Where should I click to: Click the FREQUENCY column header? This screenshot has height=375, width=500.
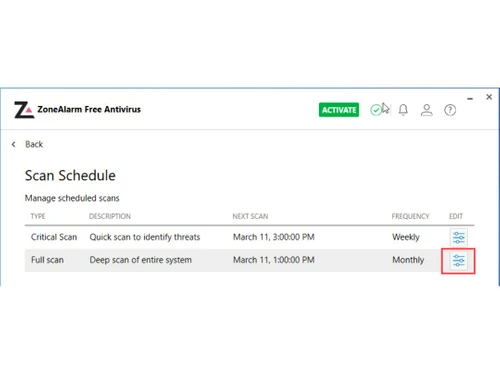point(410,216)
